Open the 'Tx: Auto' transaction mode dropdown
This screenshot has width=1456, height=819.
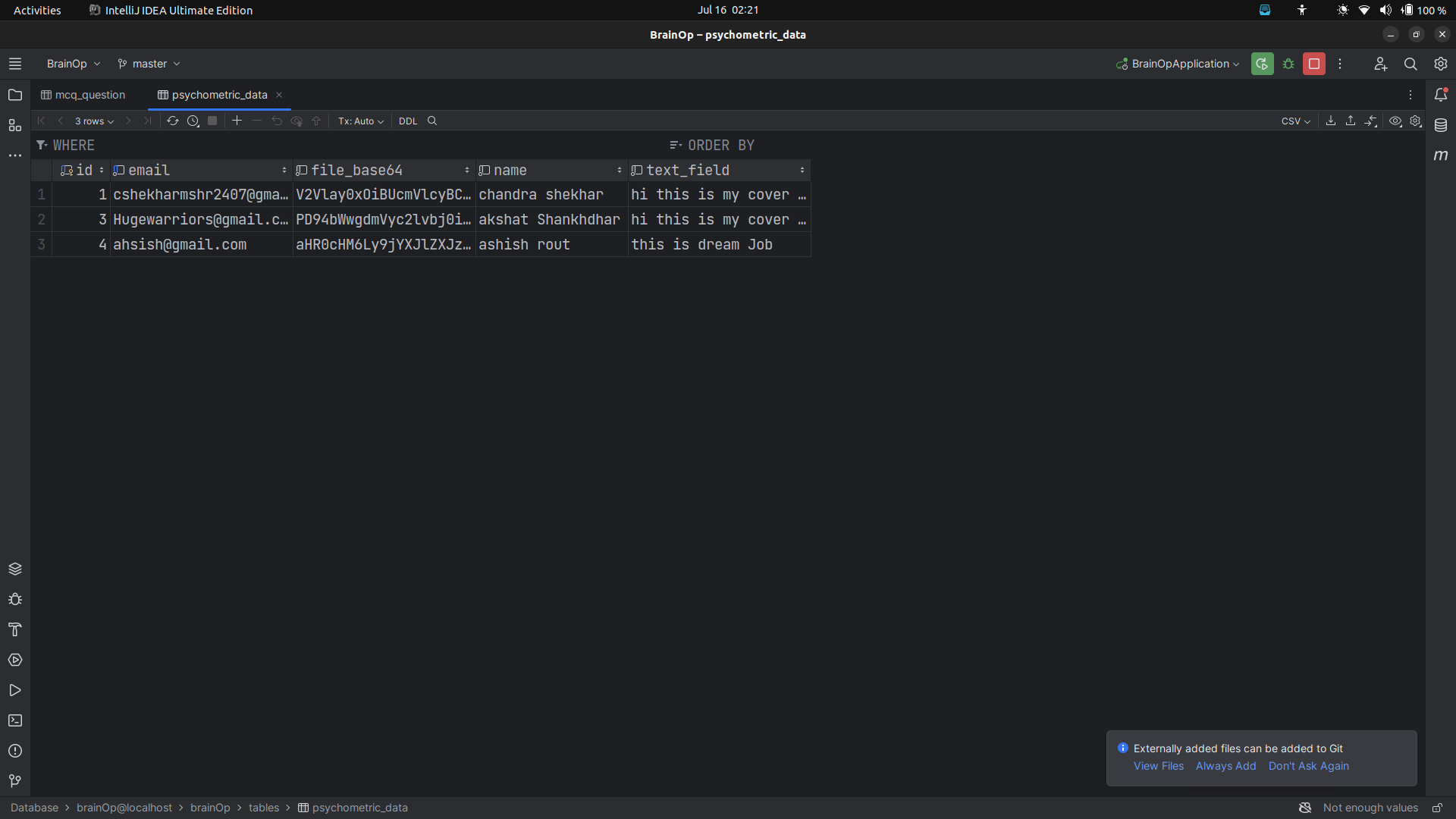pyautogui.click(x=359, y=121)
